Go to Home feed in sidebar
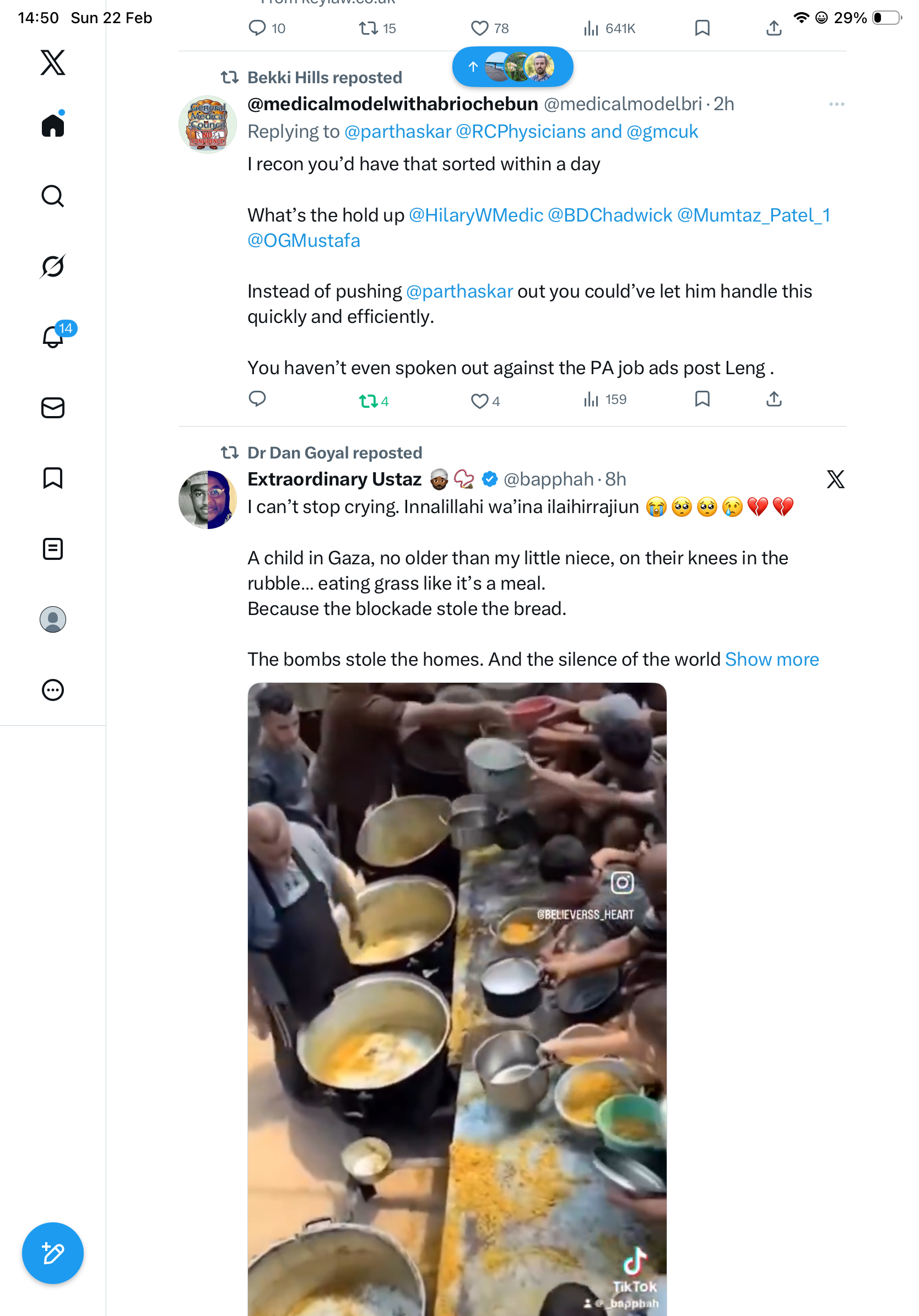Screen dimensions: 919x1316 53,126
